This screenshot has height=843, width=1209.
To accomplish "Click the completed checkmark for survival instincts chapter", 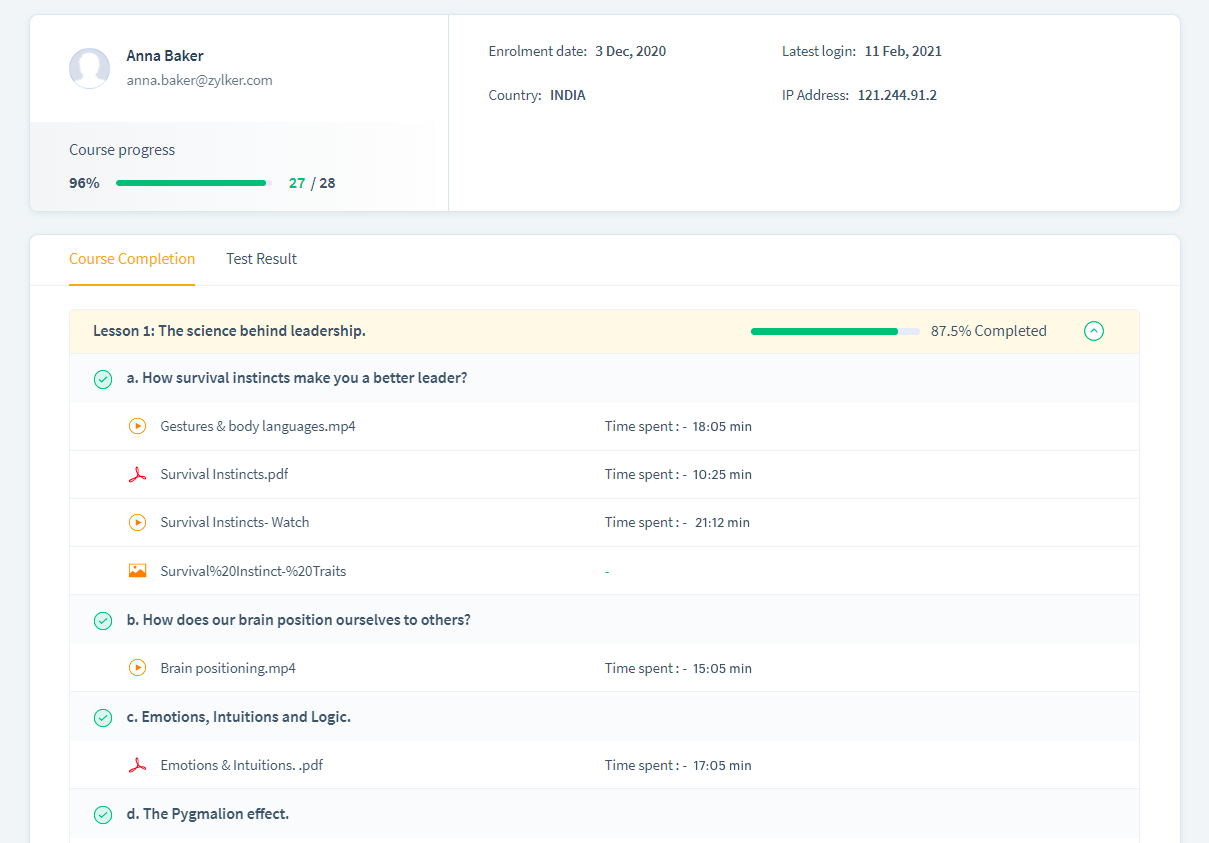I will tap(103, 379).
